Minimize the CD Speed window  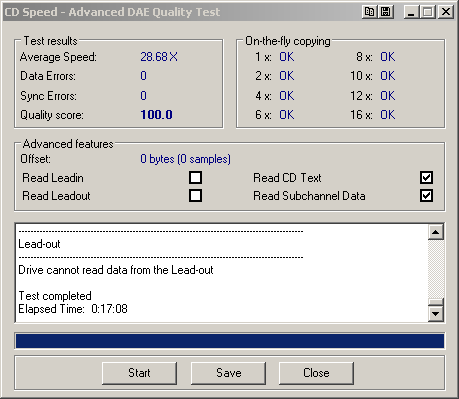click(x=411, y=12)
